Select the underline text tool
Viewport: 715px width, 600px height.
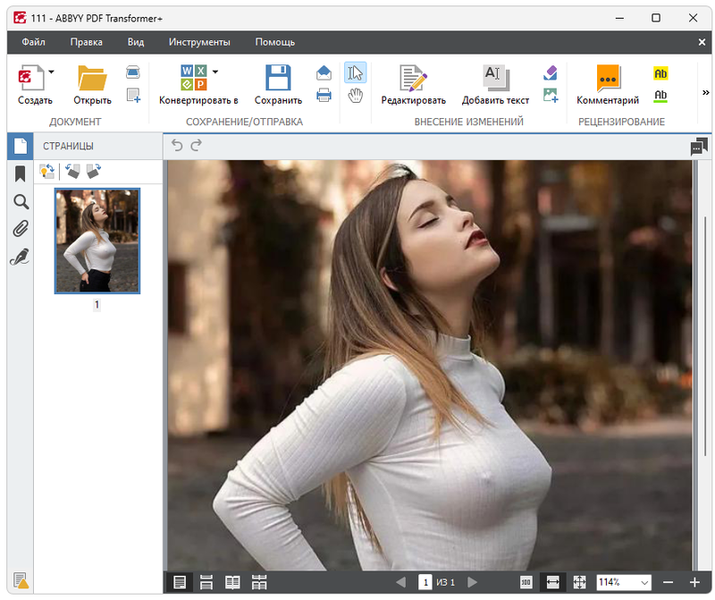point(661,96)
